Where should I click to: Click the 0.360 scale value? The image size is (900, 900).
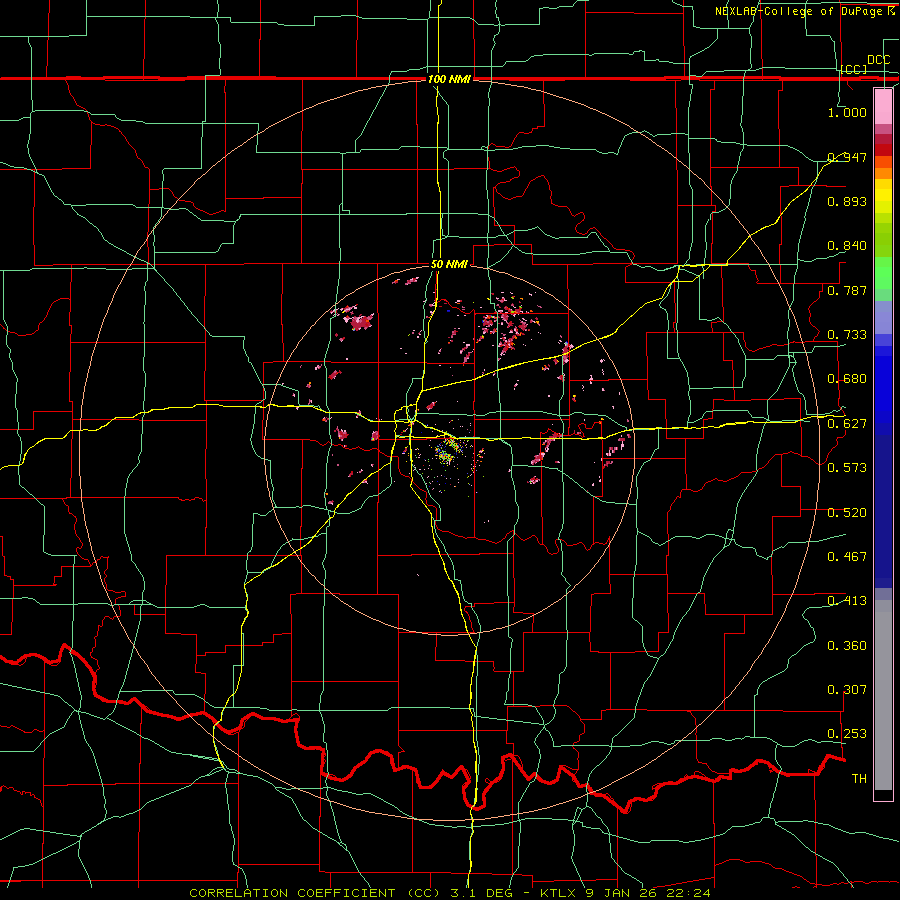point(847,646)
